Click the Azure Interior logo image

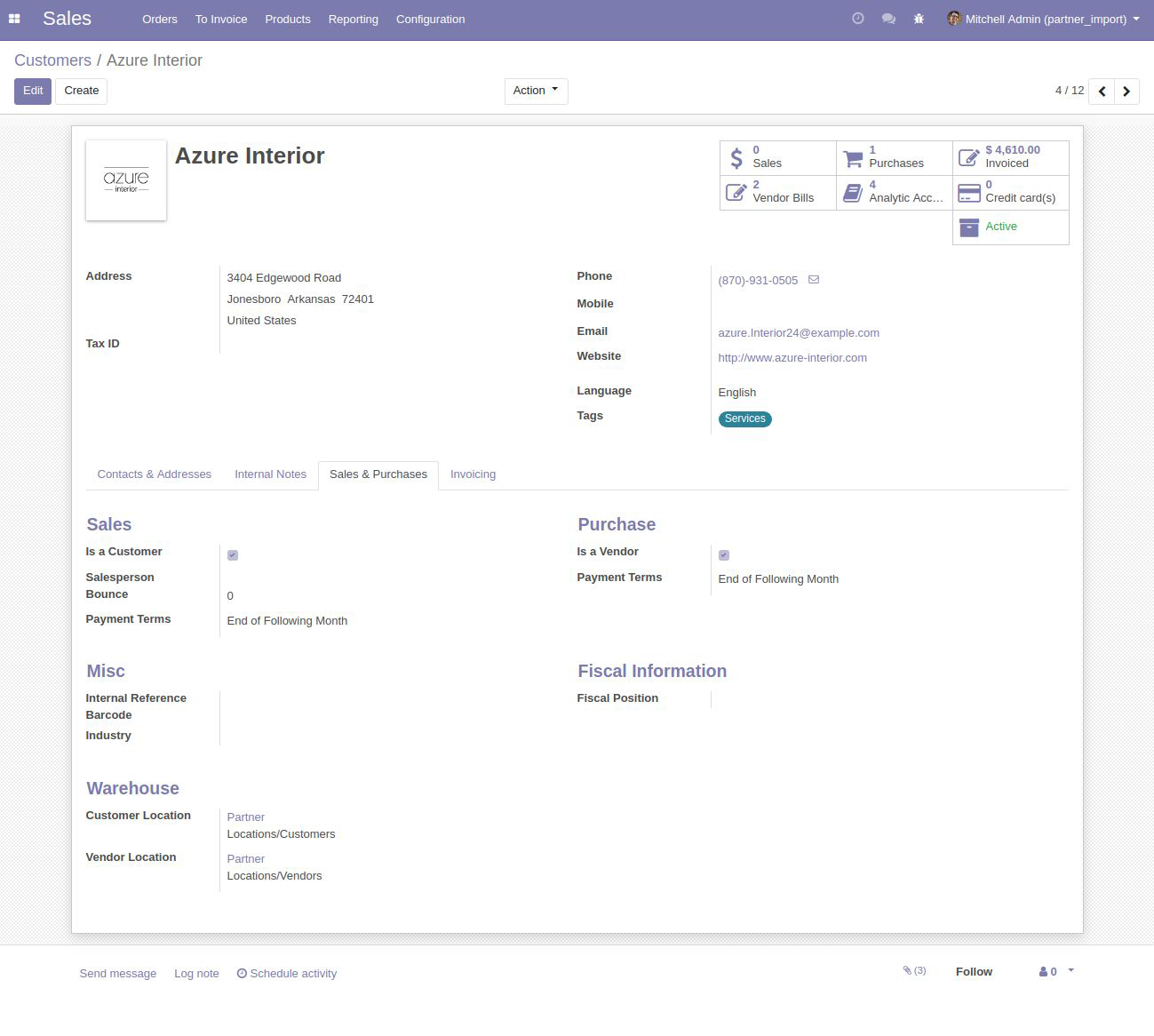(x=126, y=180)
